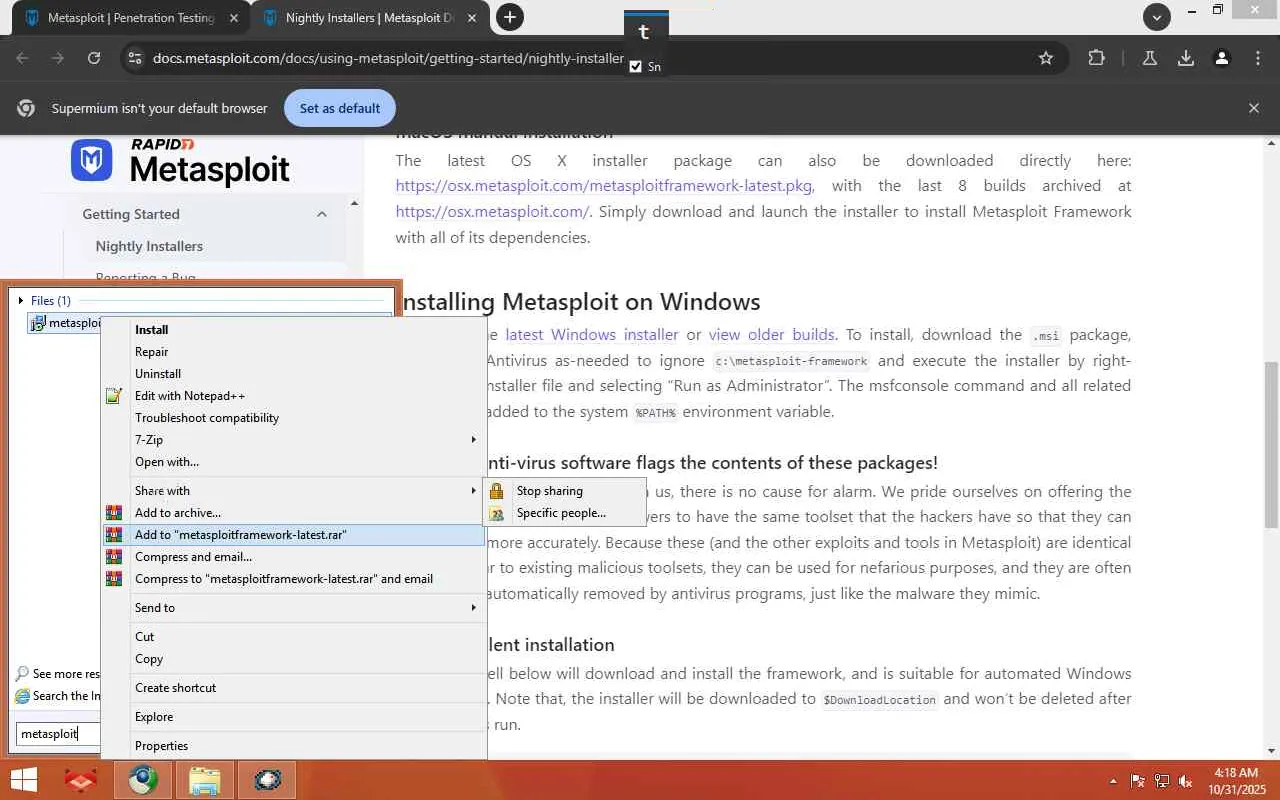
Task: Expand the Send to submenu
Action: 294,608
